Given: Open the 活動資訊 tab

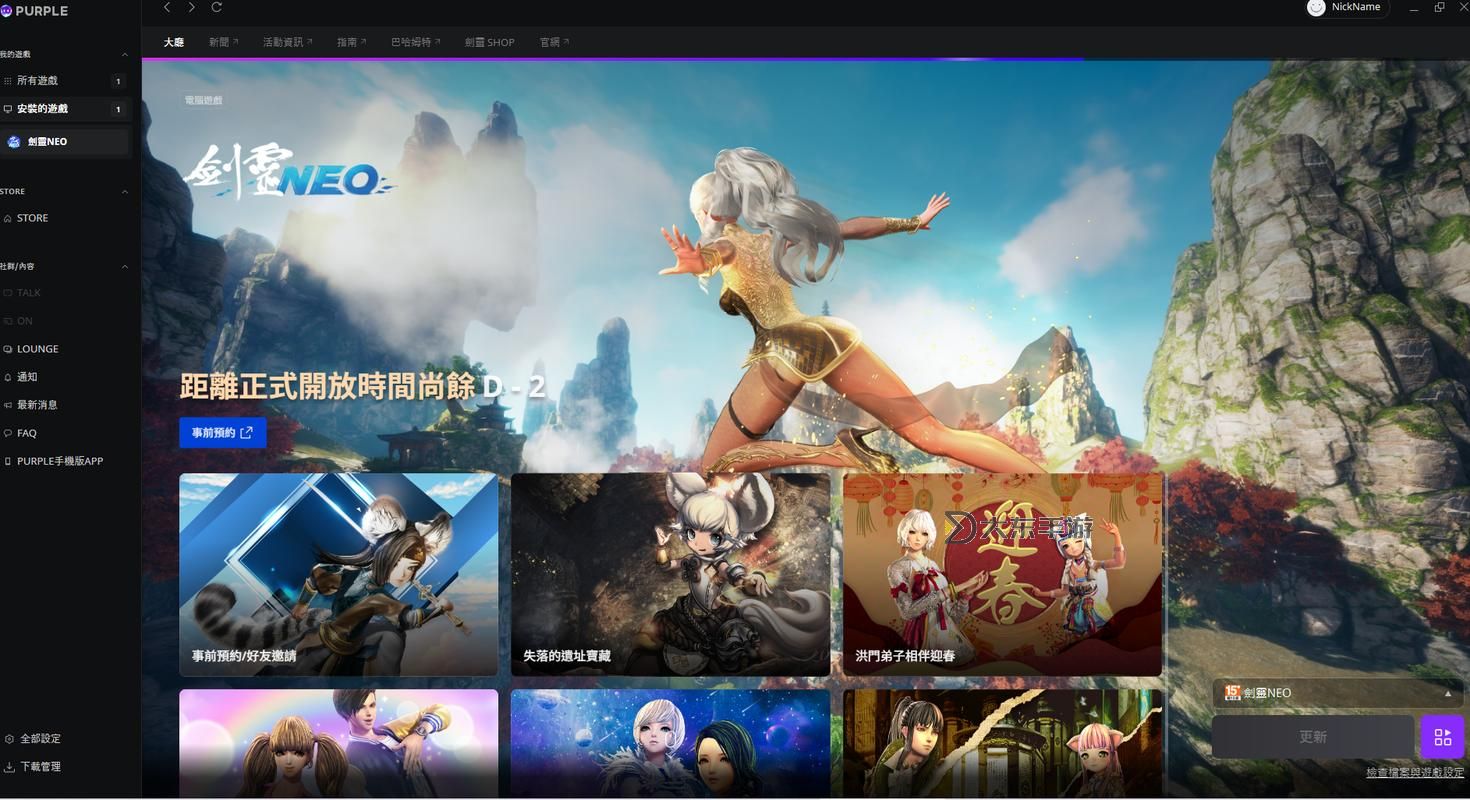Looking at the screenshot, I should tap(287, 42).
